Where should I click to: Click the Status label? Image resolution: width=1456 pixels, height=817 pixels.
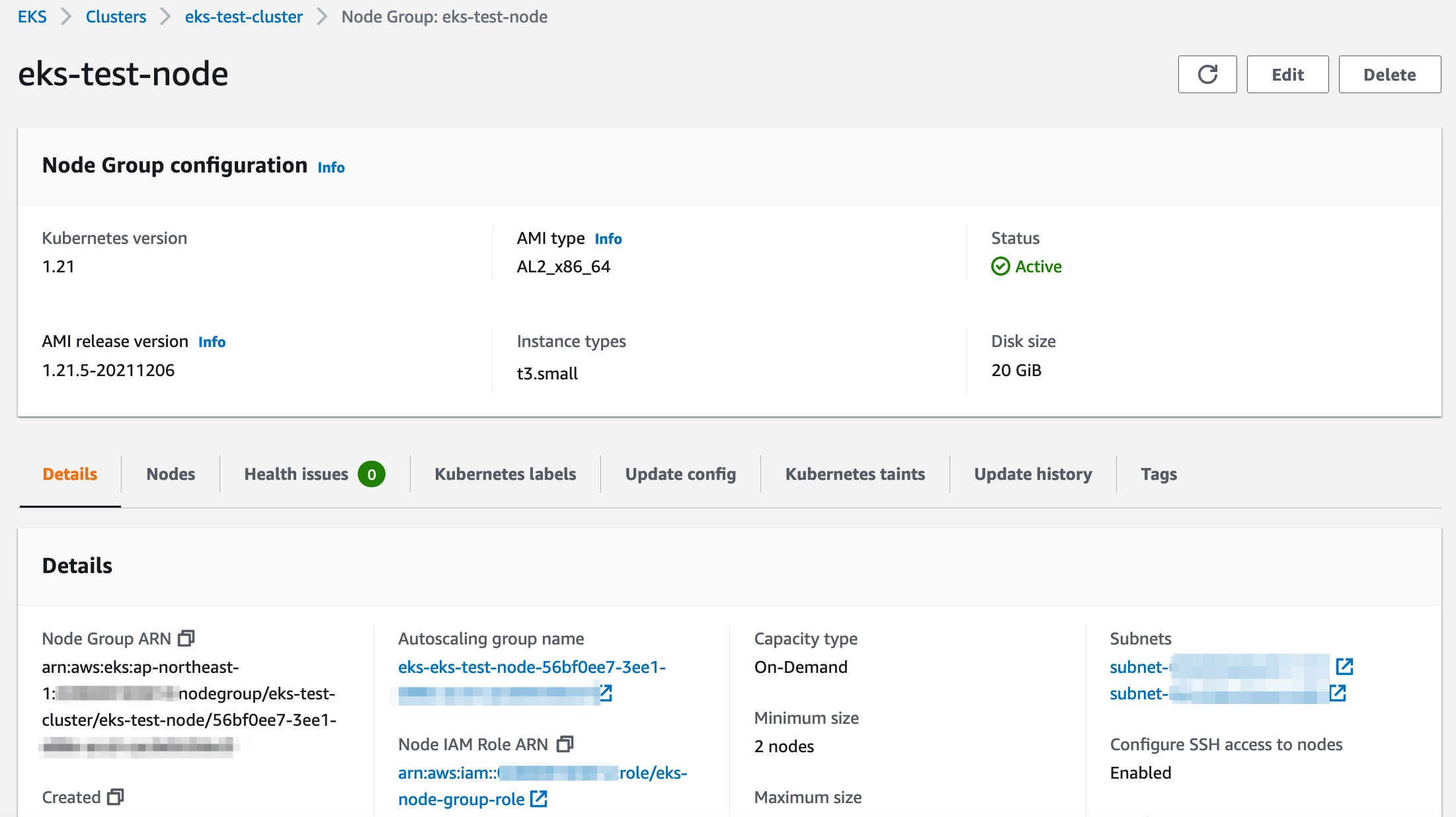[x=1015, y=238]
